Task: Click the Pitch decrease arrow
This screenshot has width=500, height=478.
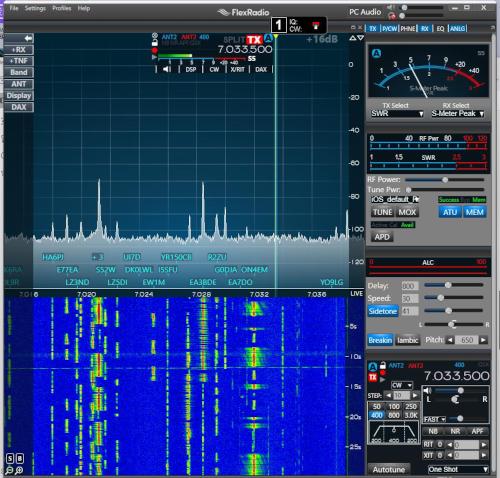Action: 450,340
